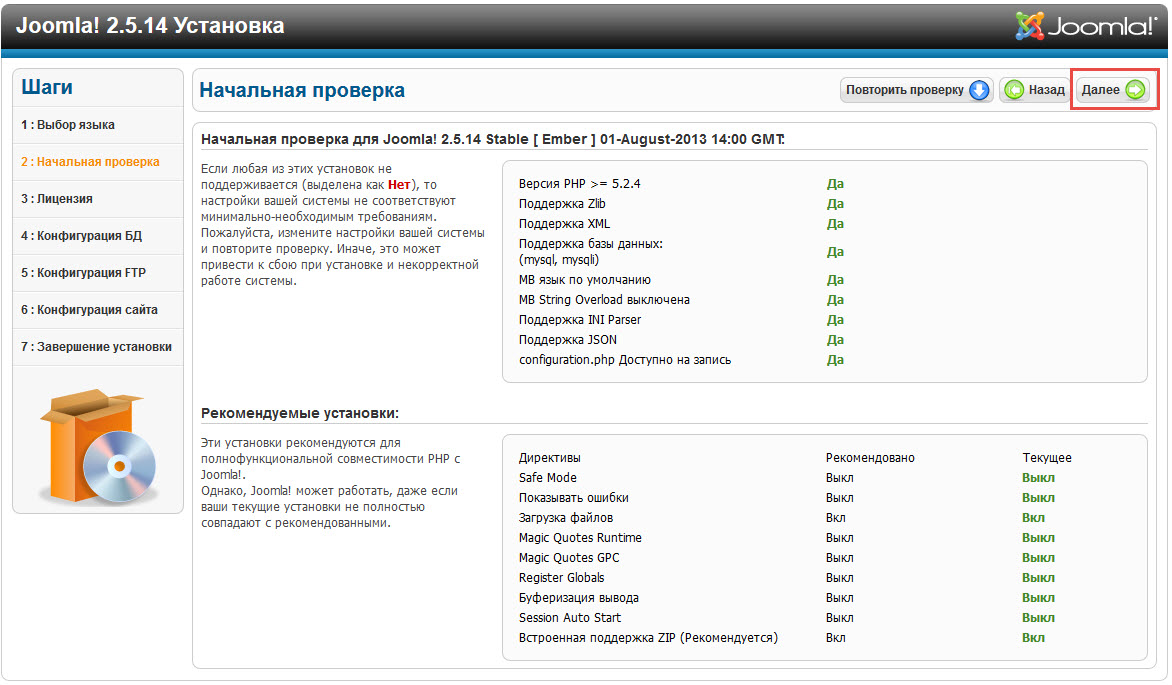The image size is (1172, 685).
Task: Click the text Поддержка JSON
Action: click(568, 340)
